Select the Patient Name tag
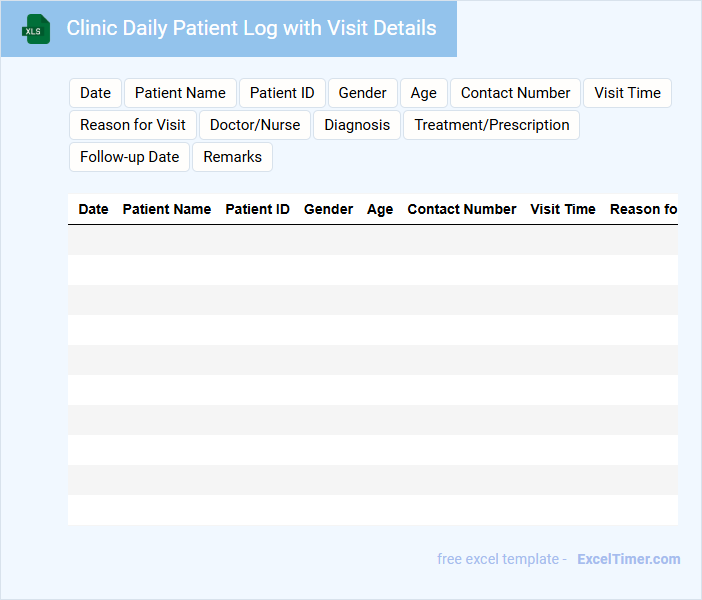702x600 pixels. tap(180, 93)
